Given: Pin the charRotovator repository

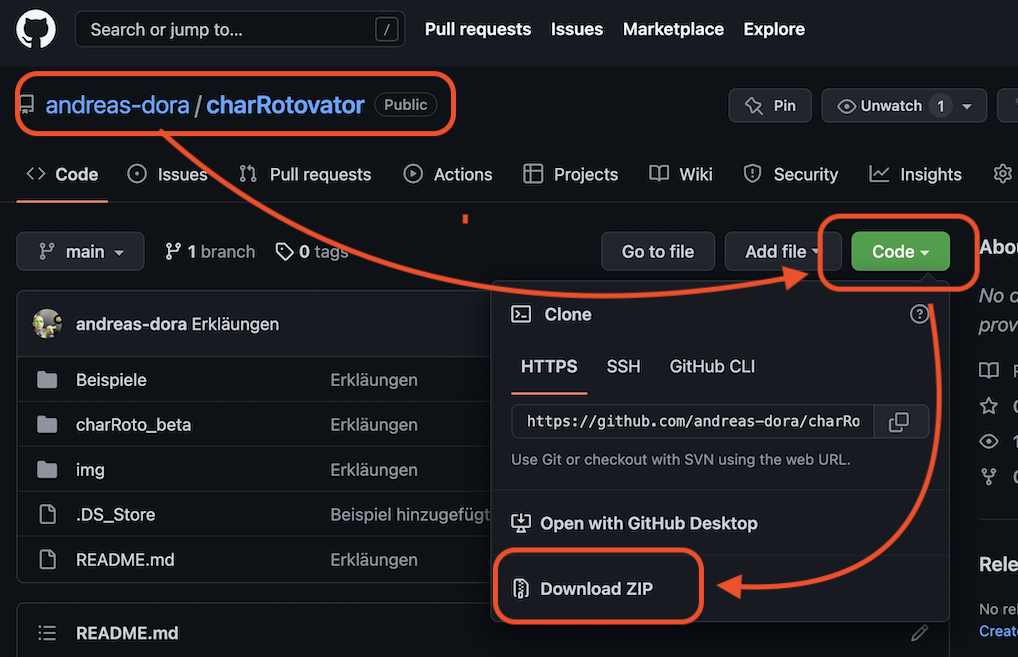Looking at the screenshot, I should 770,105.
